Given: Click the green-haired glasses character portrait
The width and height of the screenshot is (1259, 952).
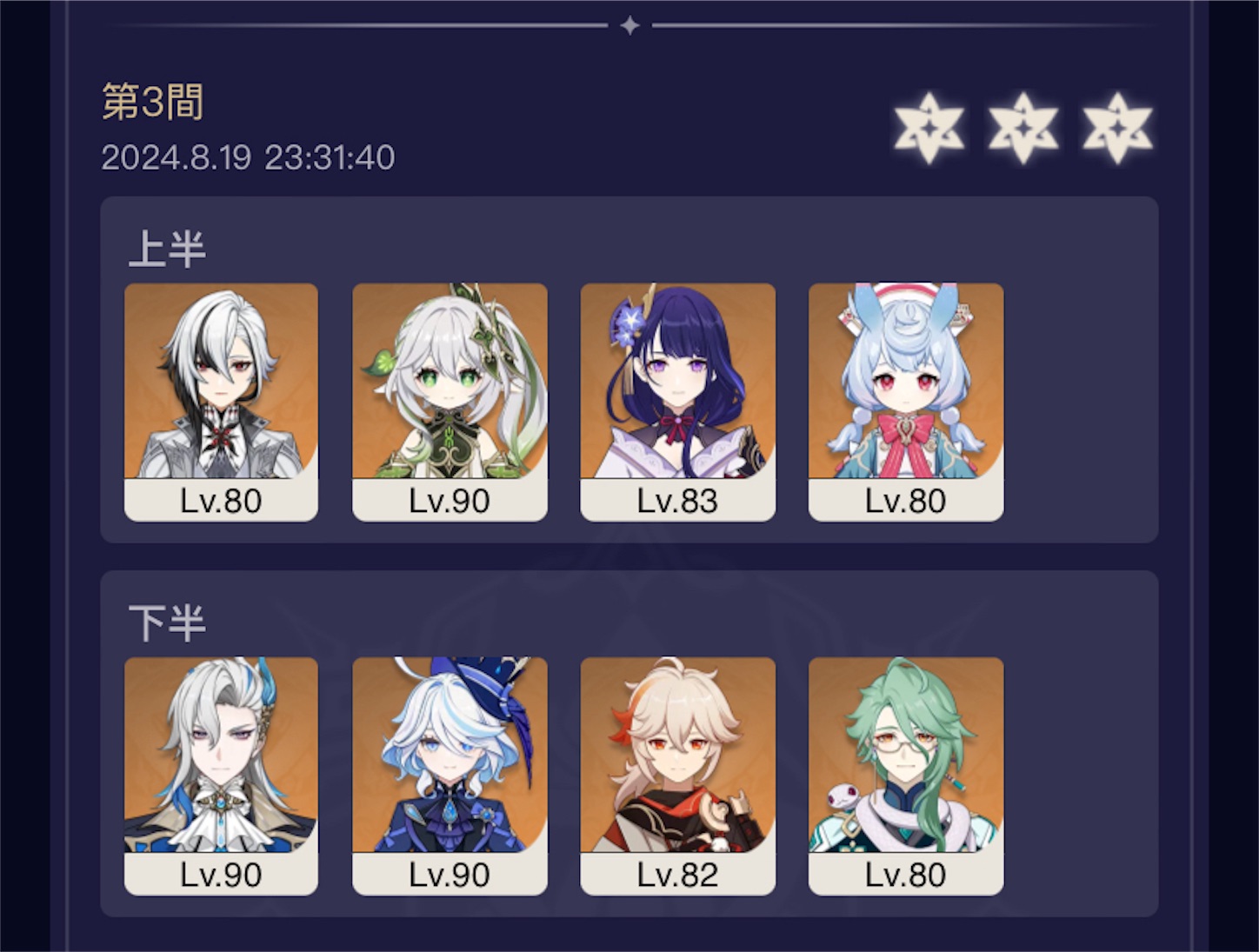Looking at the screenshot, I should point(906,776).
